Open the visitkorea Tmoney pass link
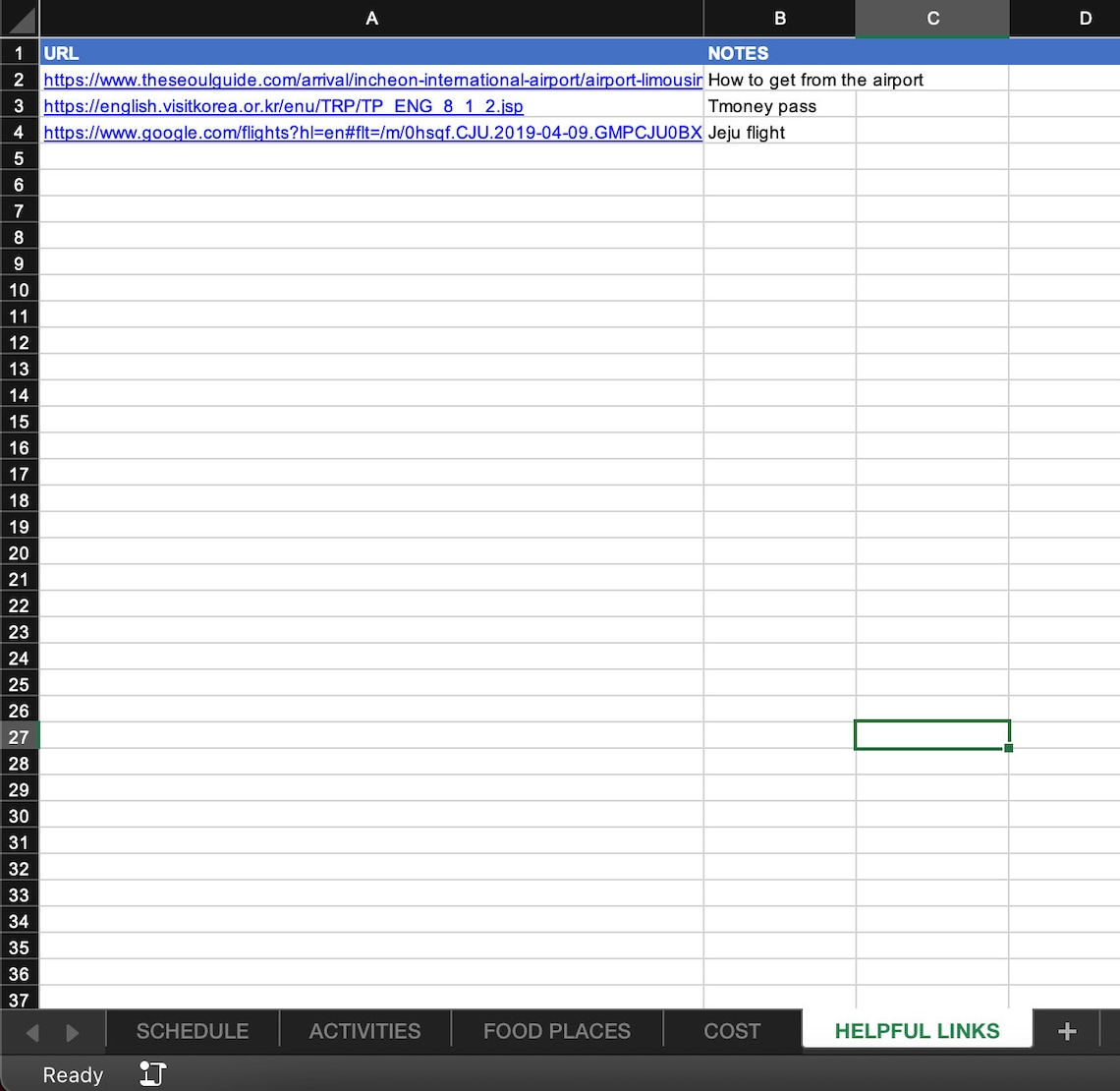1120x1091 pixels. (x=283, y=105)
